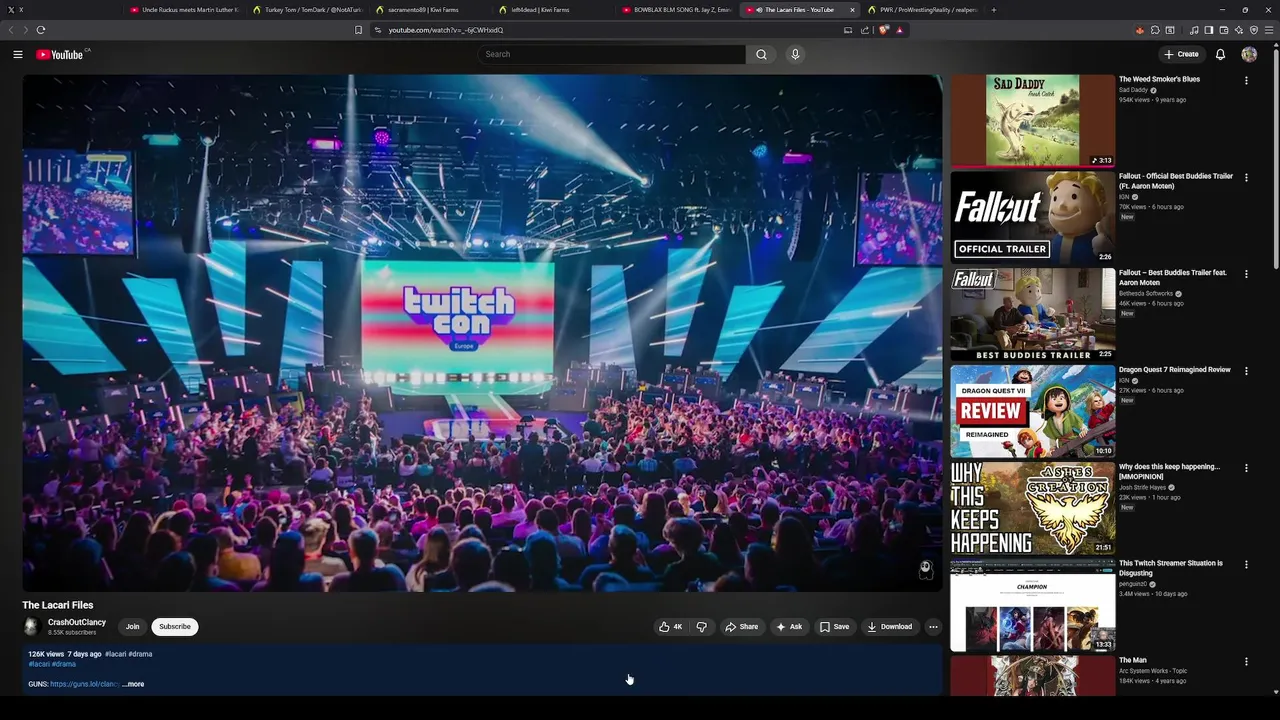
Task: Open the penguinz0 channel name
Action: (1132, 584)
